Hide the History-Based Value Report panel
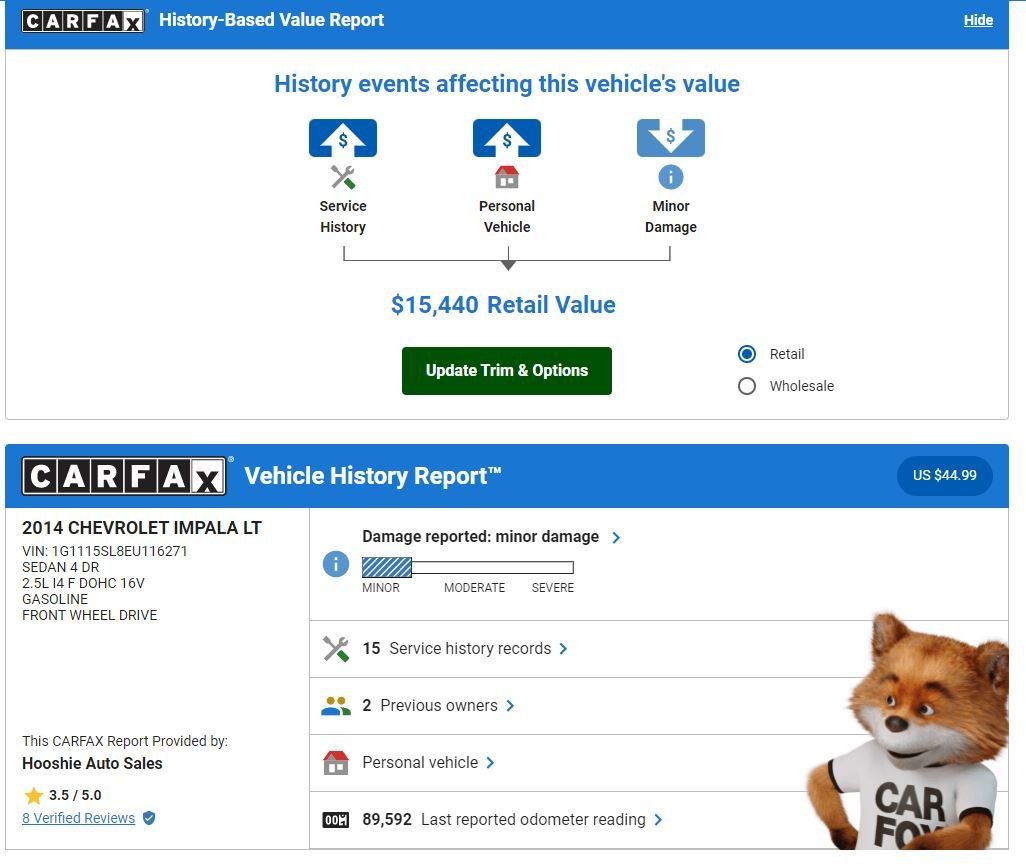This screenshot has width=1026, height=868. pyautogui.click(x=978, y=20)
